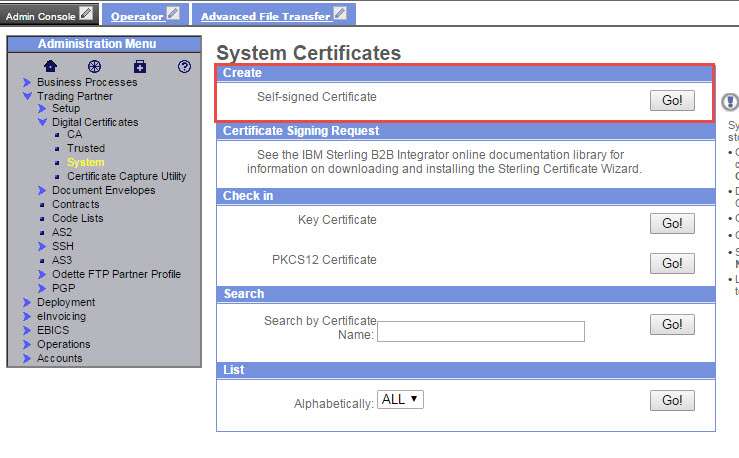Expand the Business Processes menu arrow
The height and width of the screenshot is (458, 739).
coord(27,82)
